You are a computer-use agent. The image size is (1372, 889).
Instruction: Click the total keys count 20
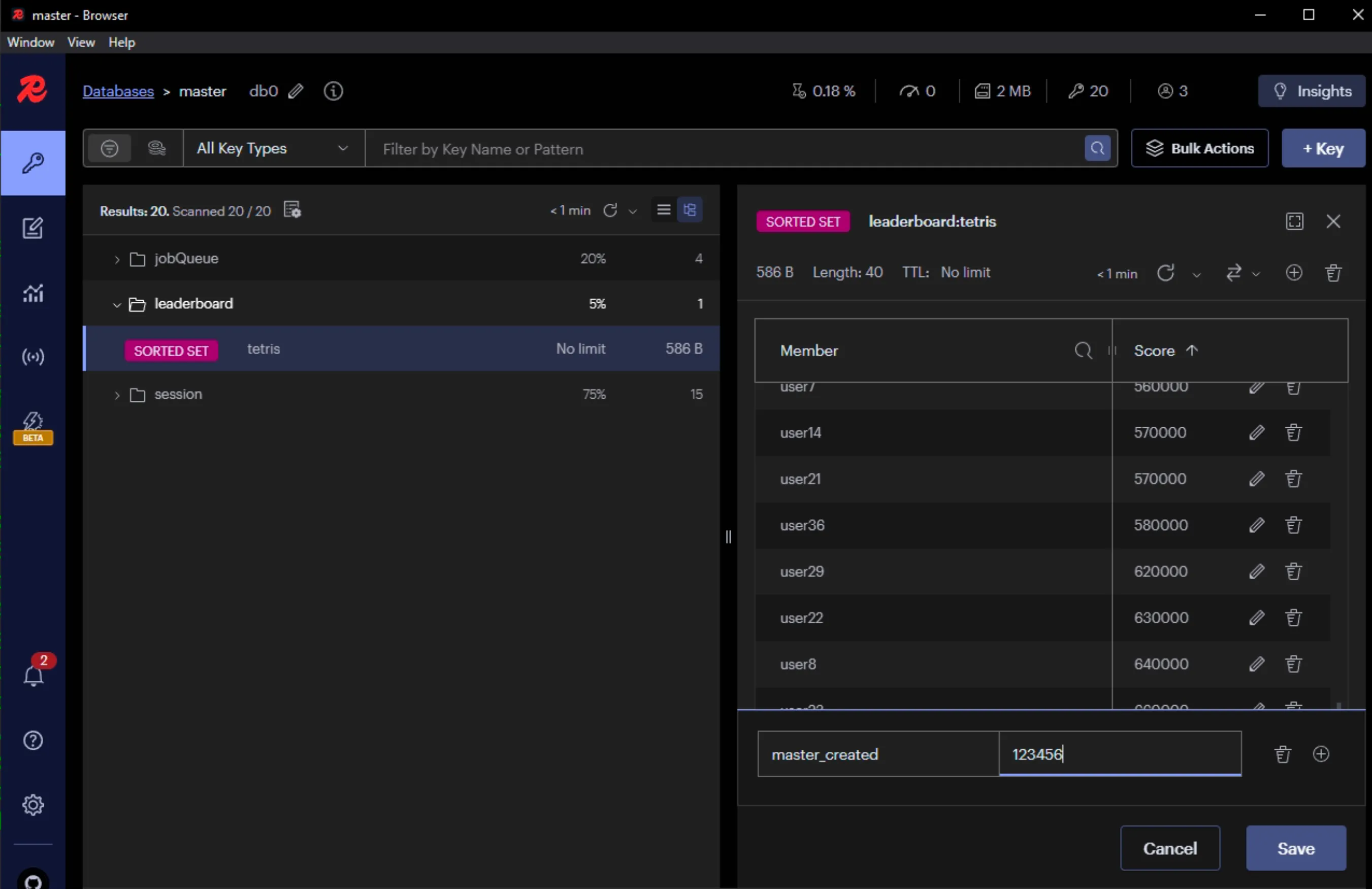(x=1088, y=91)
